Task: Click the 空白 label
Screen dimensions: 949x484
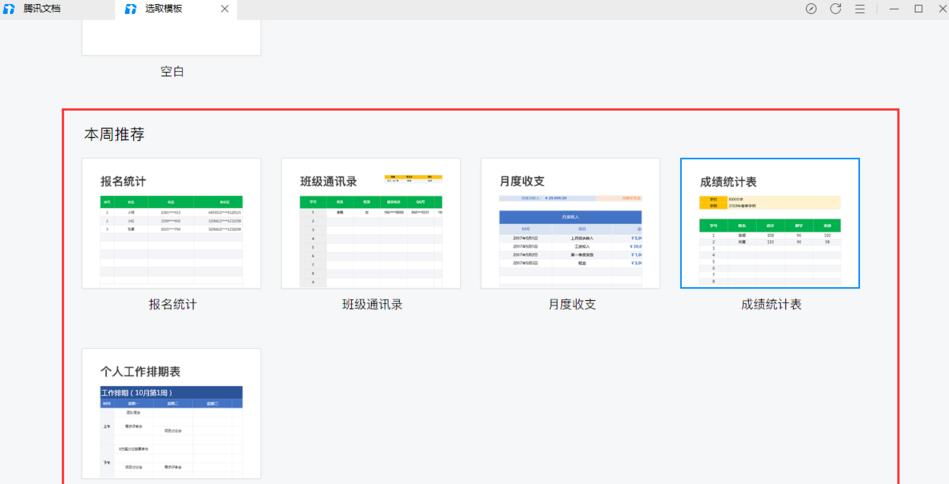Action: click(x=172, y=71)
